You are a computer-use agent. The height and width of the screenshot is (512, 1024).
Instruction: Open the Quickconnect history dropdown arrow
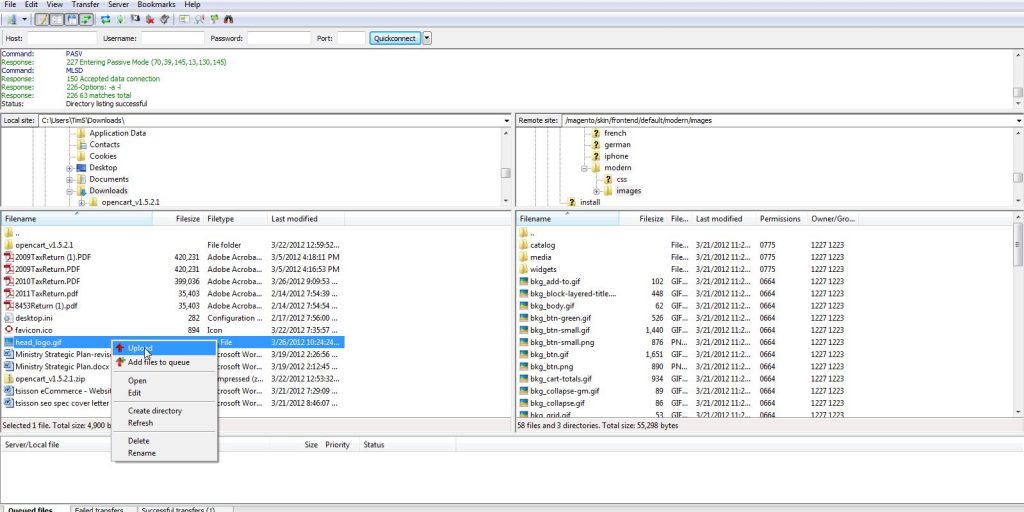(x=428, y=38)
